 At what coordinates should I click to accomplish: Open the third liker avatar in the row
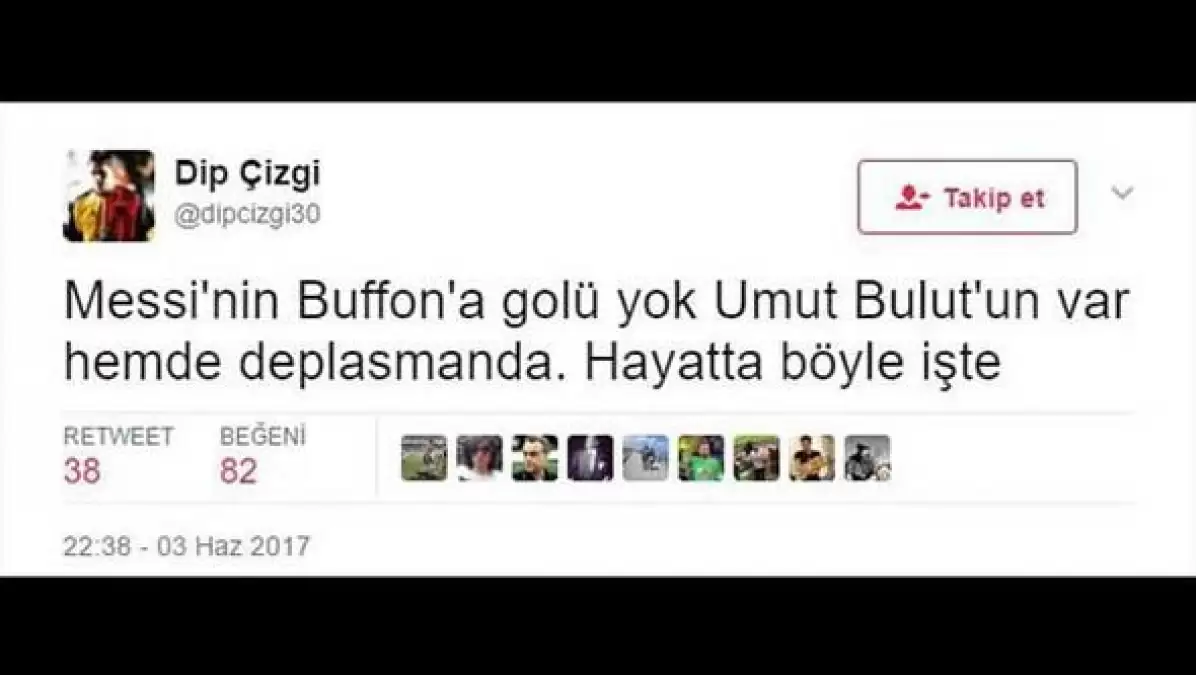click(535, 458)
